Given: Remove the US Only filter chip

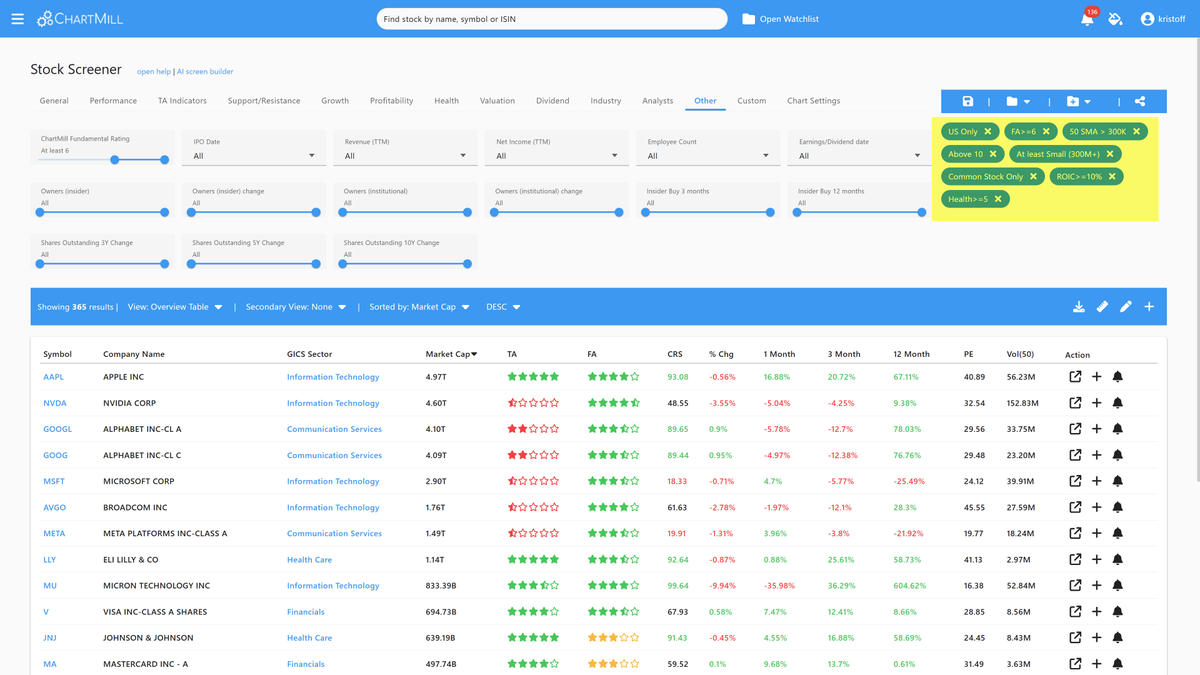Looking at the screenshot, I should tap(988, 131).
